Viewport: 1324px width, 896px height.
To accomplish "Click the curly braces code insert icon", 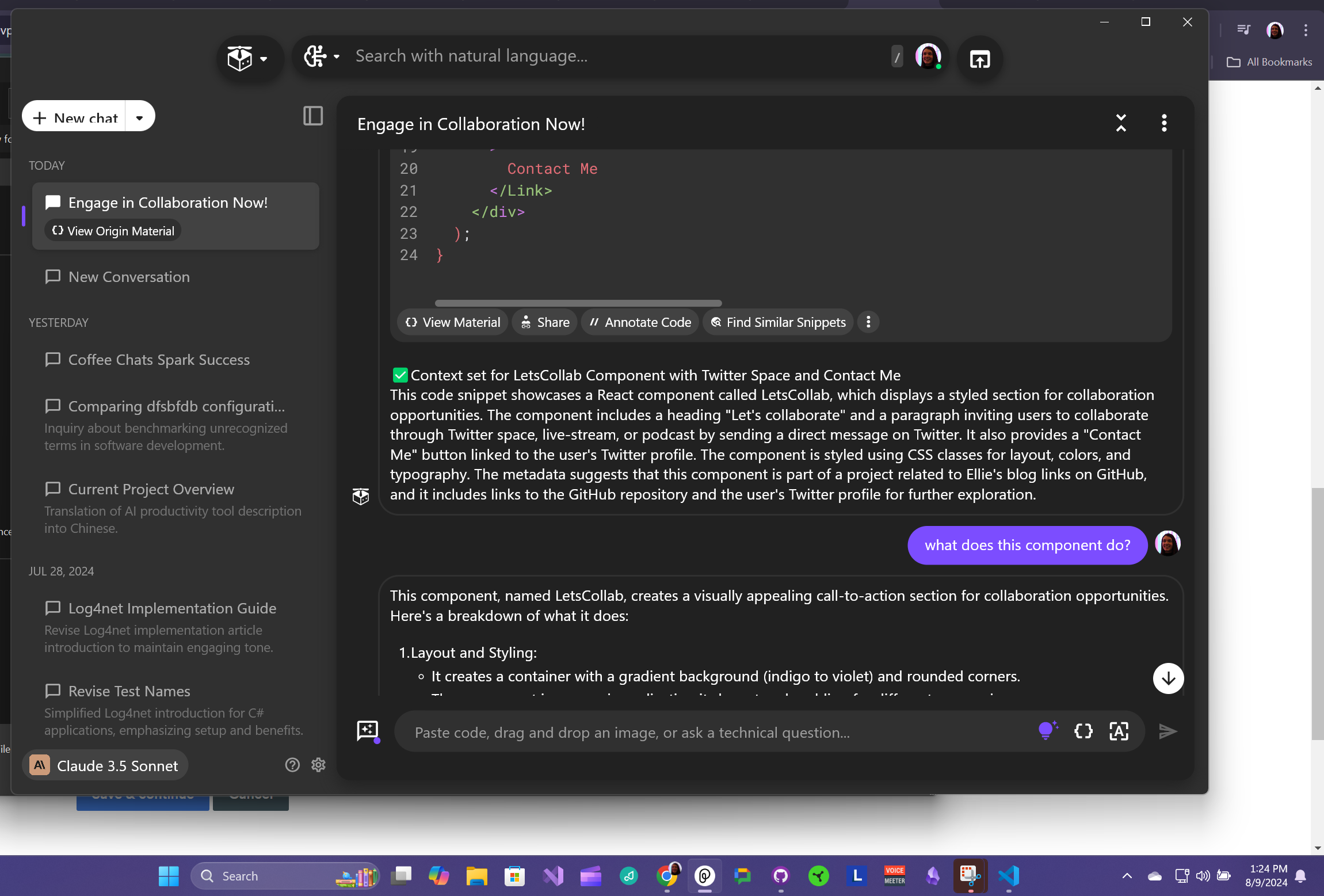I will click(1083, 731).
